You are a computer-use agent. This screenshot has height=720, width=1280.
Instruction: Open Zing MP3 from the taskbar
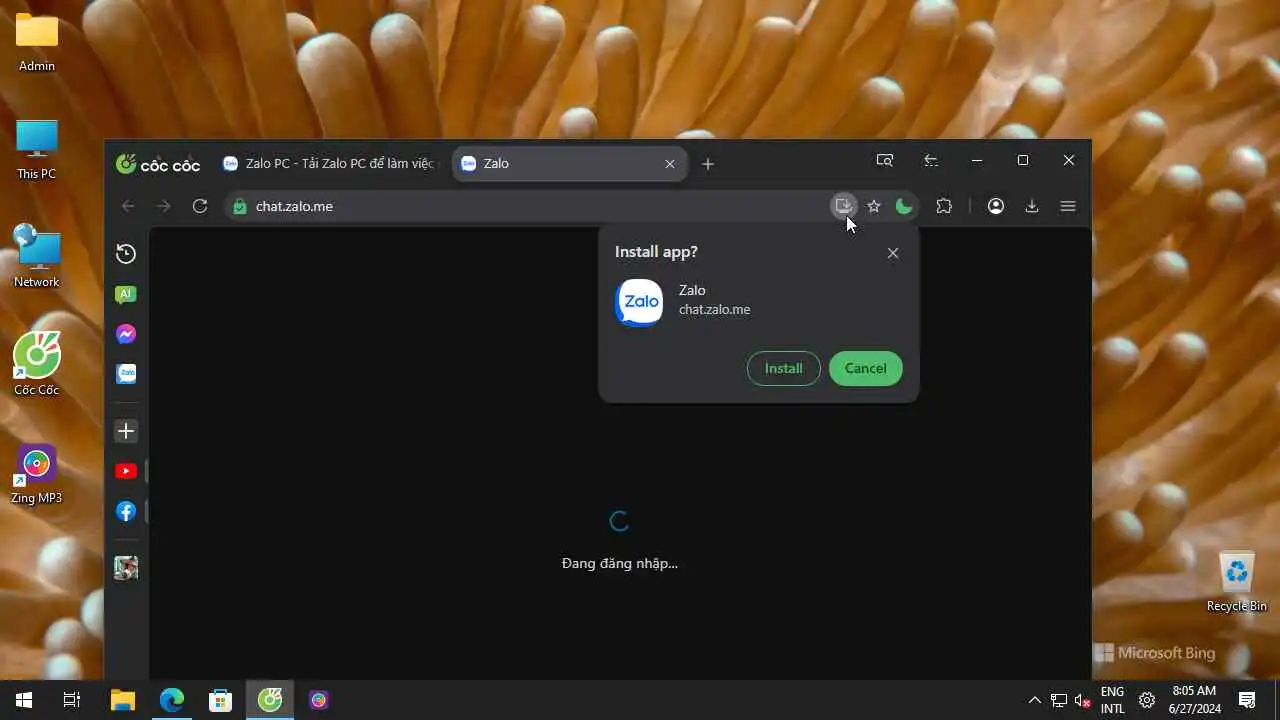319,700
